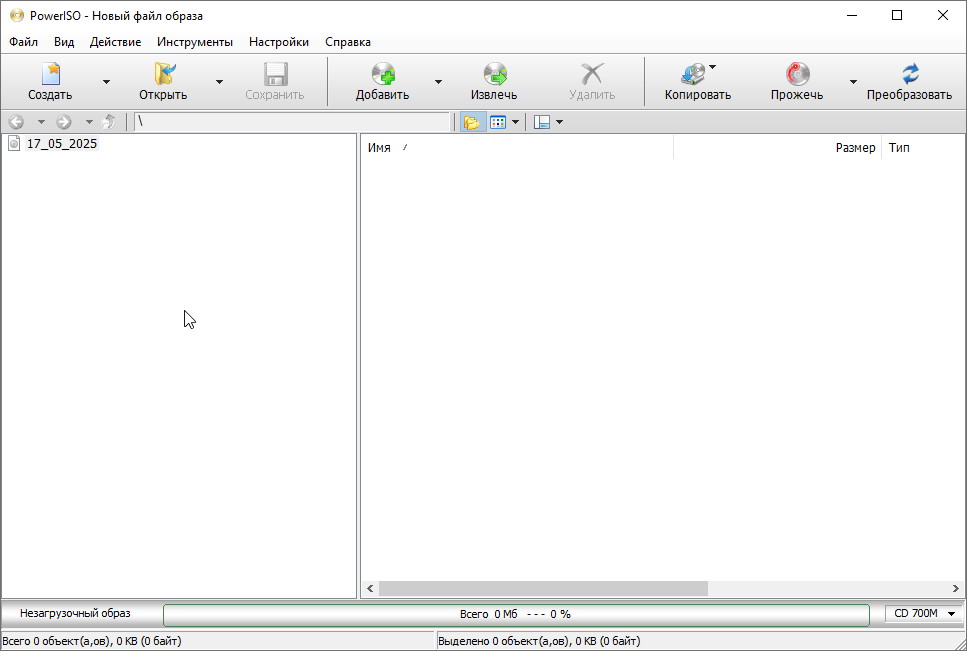Click the Незагрузочный образ boot status label
Viewport: 967px width, 651px height.
click(75, 613)
